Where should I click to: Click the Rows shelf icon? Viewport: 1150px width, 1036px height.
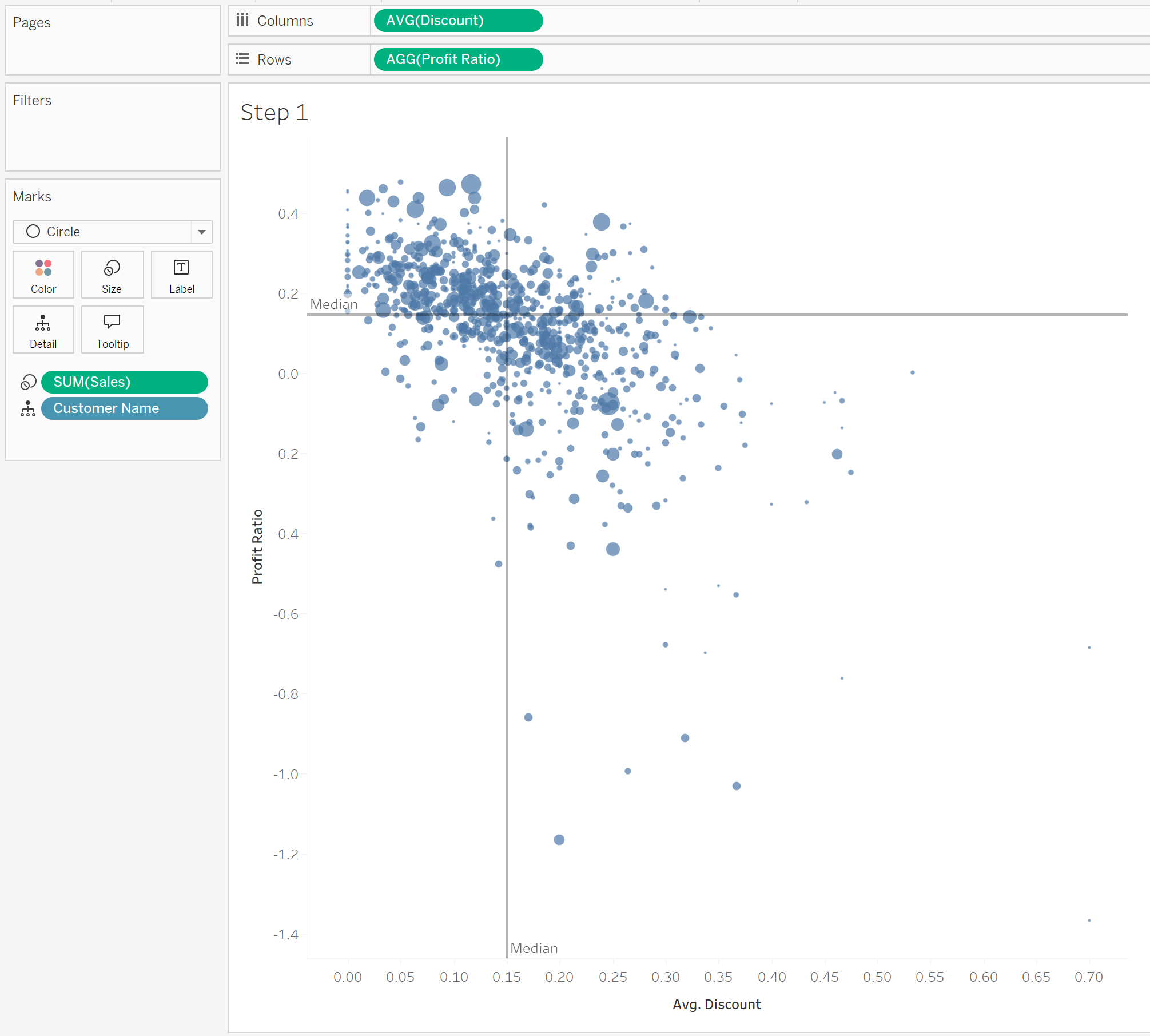[242, 59]
